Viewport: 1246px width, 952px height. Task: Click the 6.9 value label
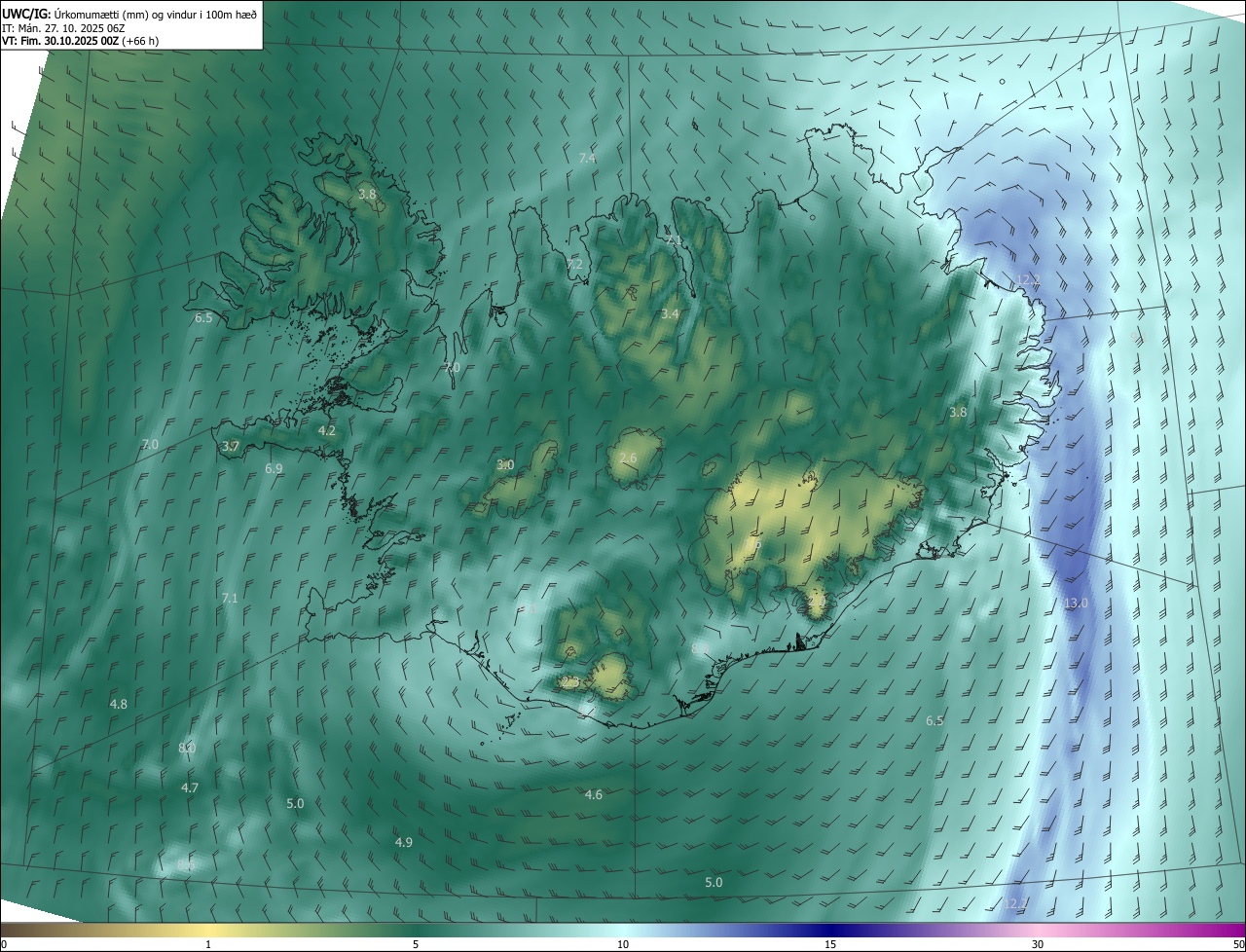click(x=274, y=468)
